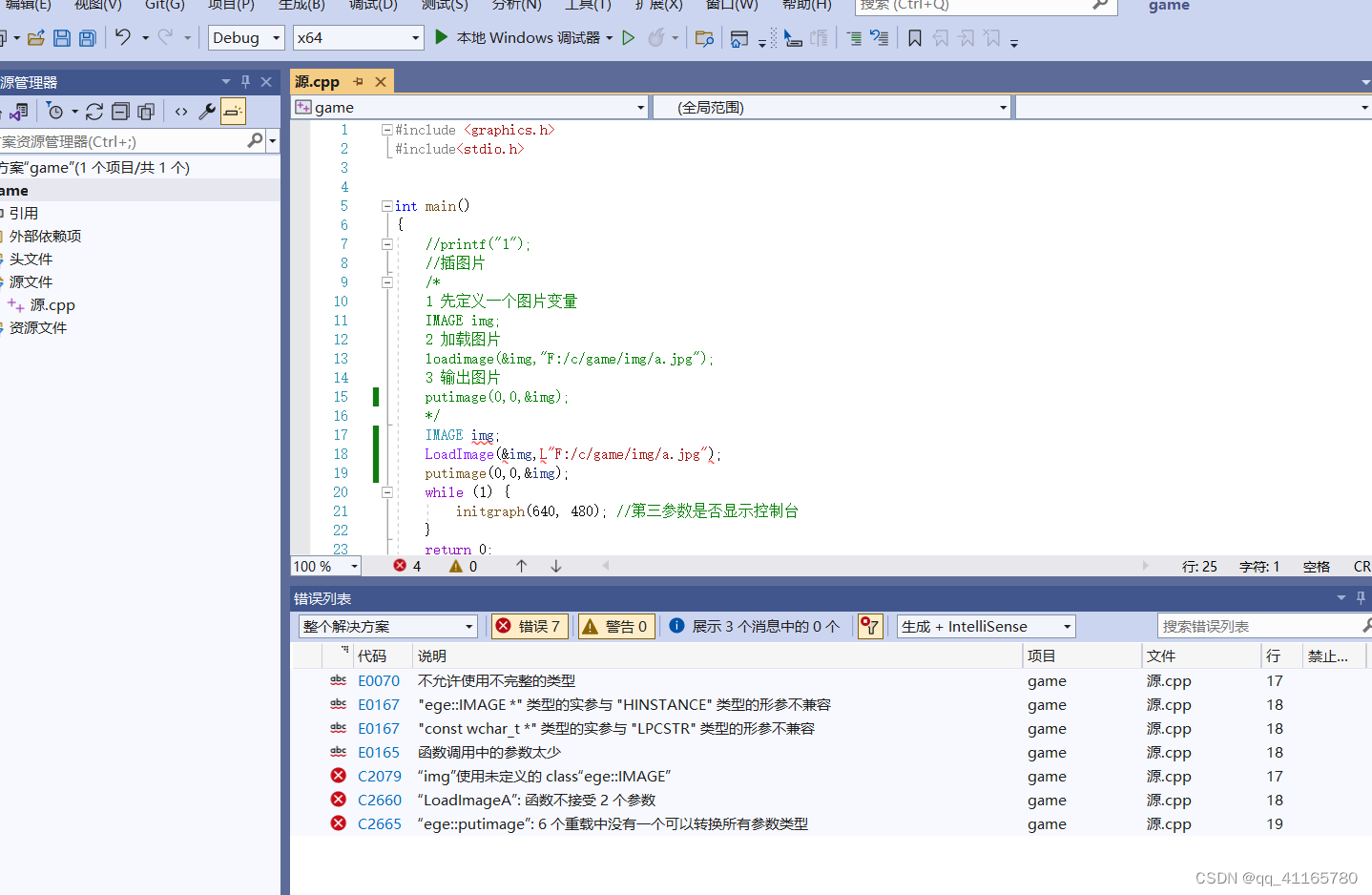Click error code link C2665
This screenshot has width=1372, height=895.
[x=380, y=823]
